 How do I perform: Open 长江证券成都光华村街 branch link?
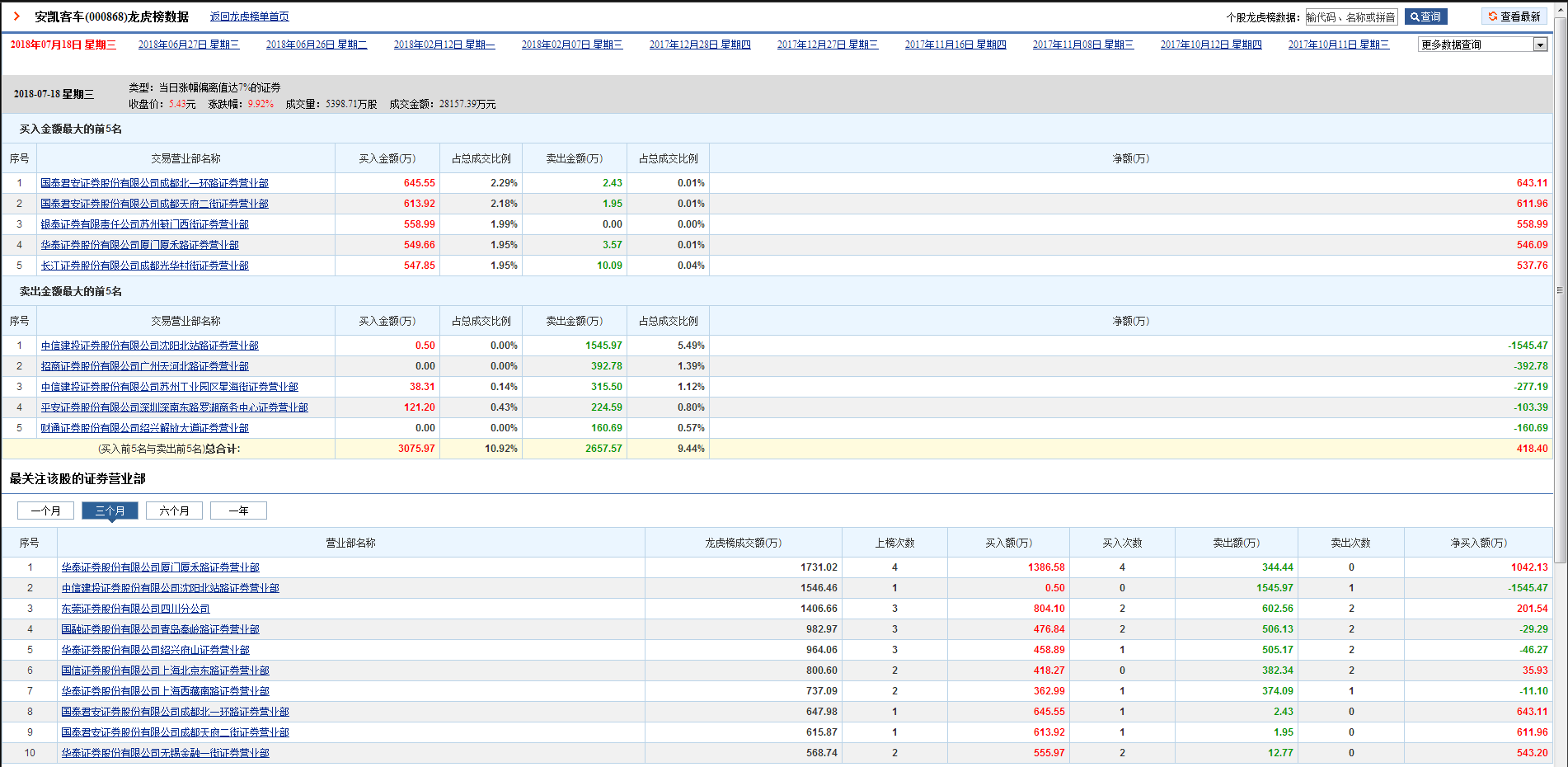pos(144,266)
